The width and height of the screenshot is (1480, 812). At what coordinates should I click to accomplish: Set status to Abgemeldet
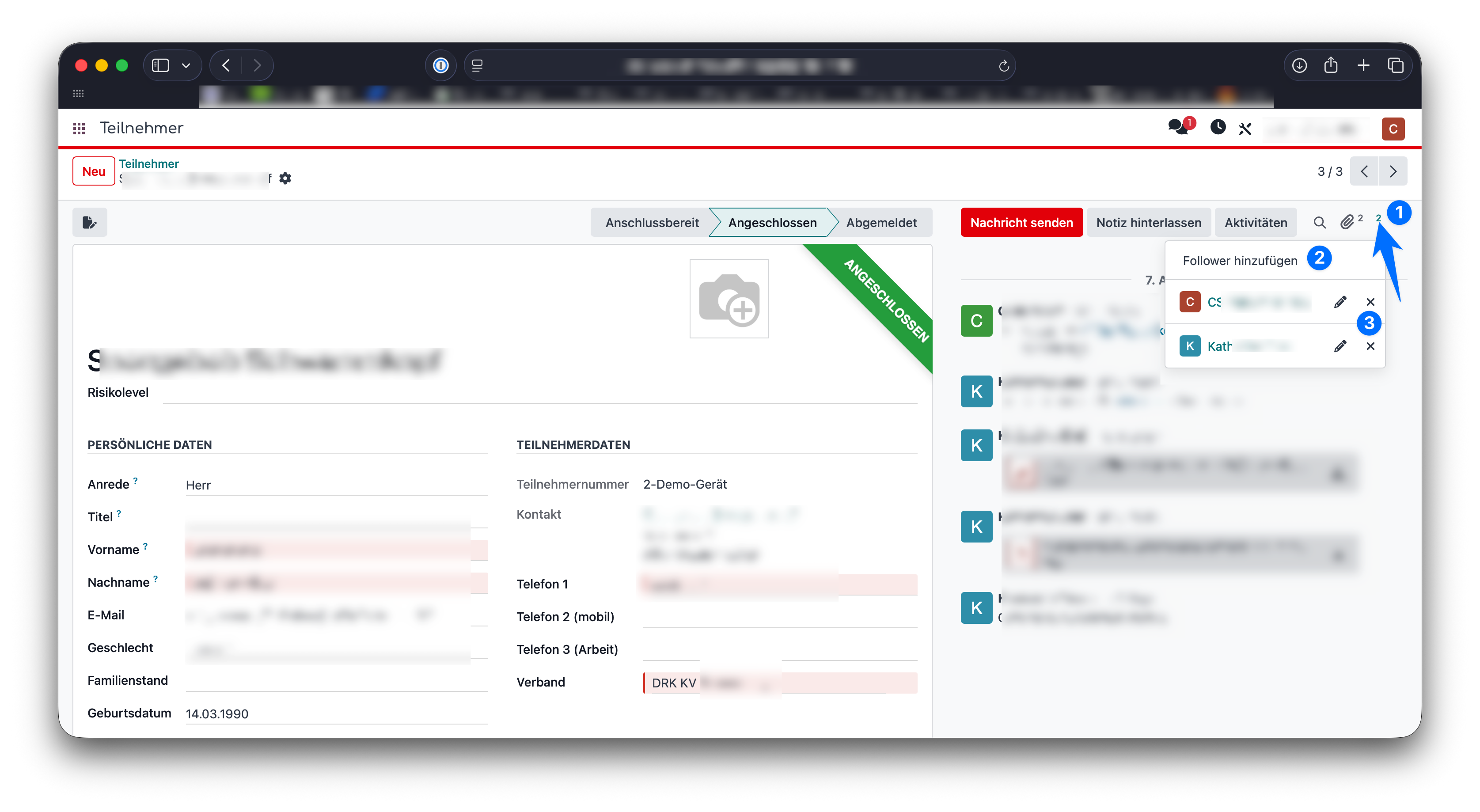[x=881, y=222]
